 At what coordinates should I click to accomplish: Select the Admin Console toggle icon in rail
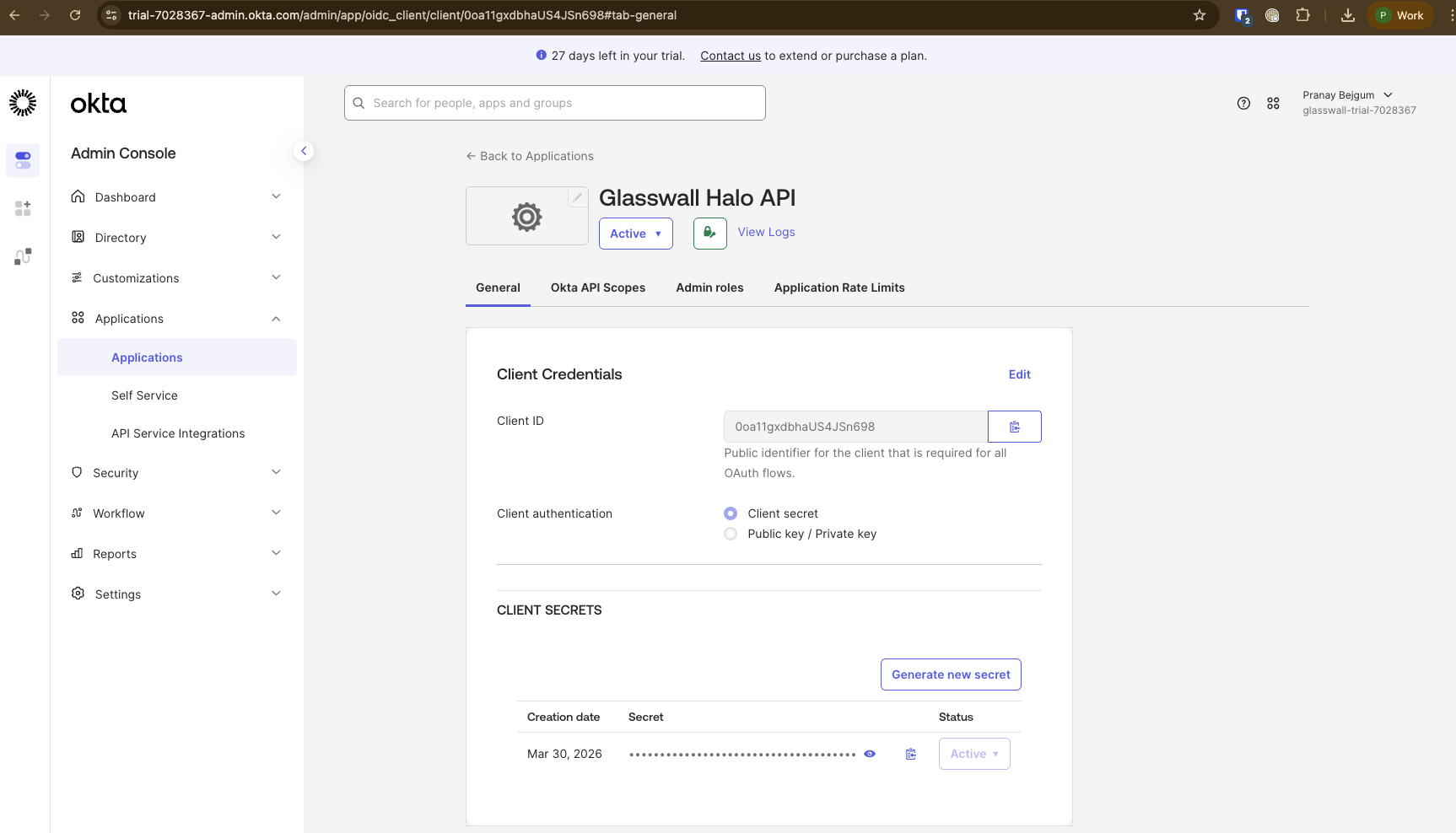tap(23, 160)
